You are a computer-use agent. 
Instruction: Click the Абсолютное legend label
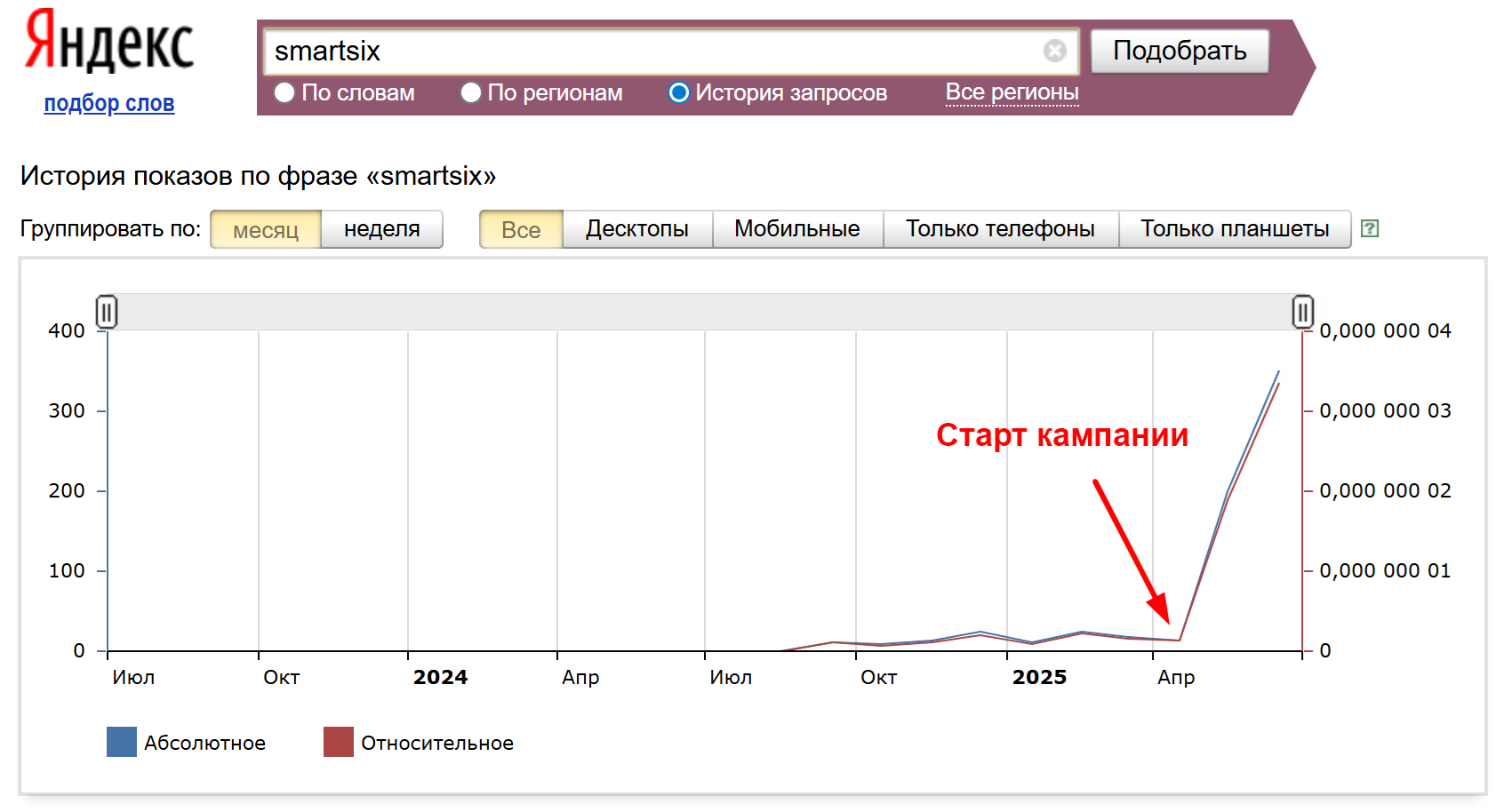click(x=205, y=743)
